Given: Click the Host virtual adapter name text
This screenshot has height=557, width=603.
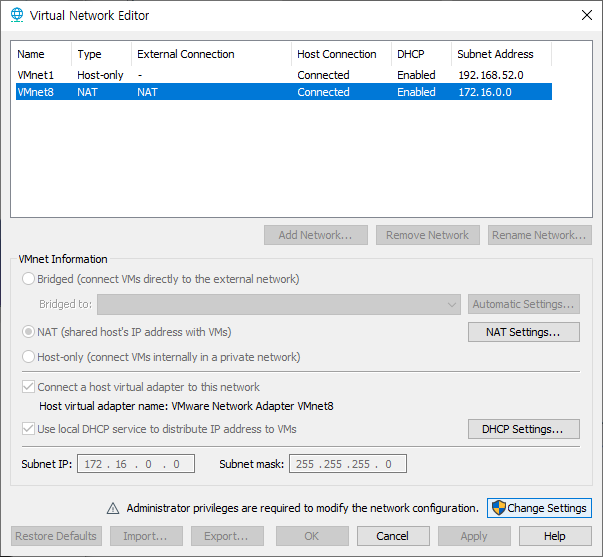Looking at the screenshot, I should (187, 406).
